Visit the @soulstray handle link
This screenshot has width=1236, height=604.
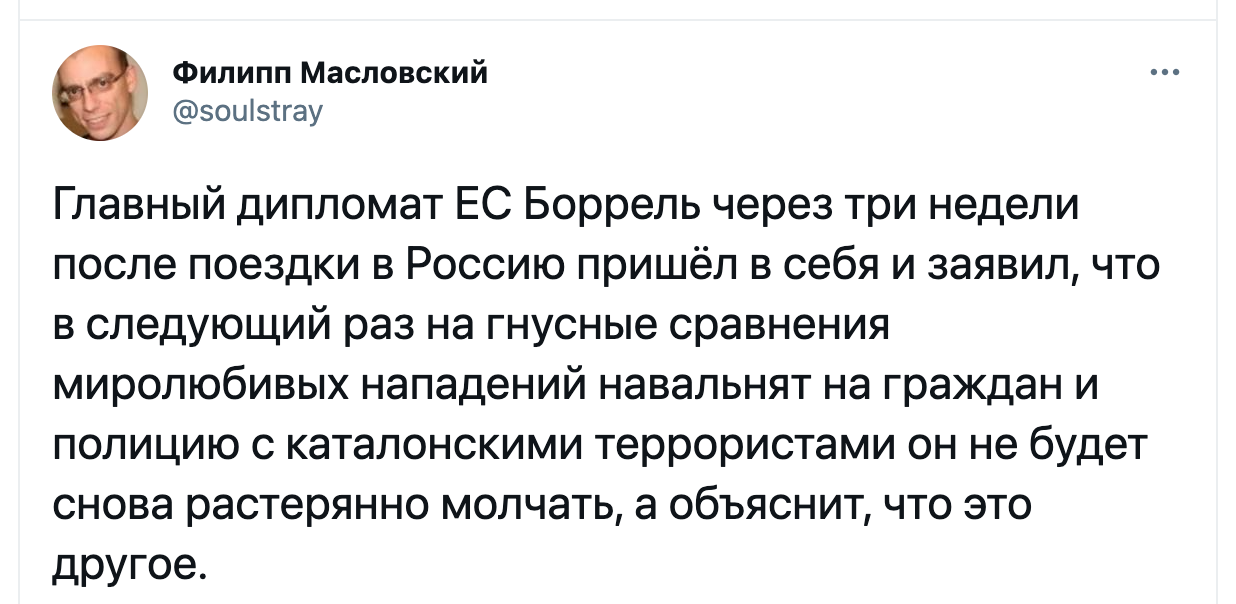[x=248, y=110]
